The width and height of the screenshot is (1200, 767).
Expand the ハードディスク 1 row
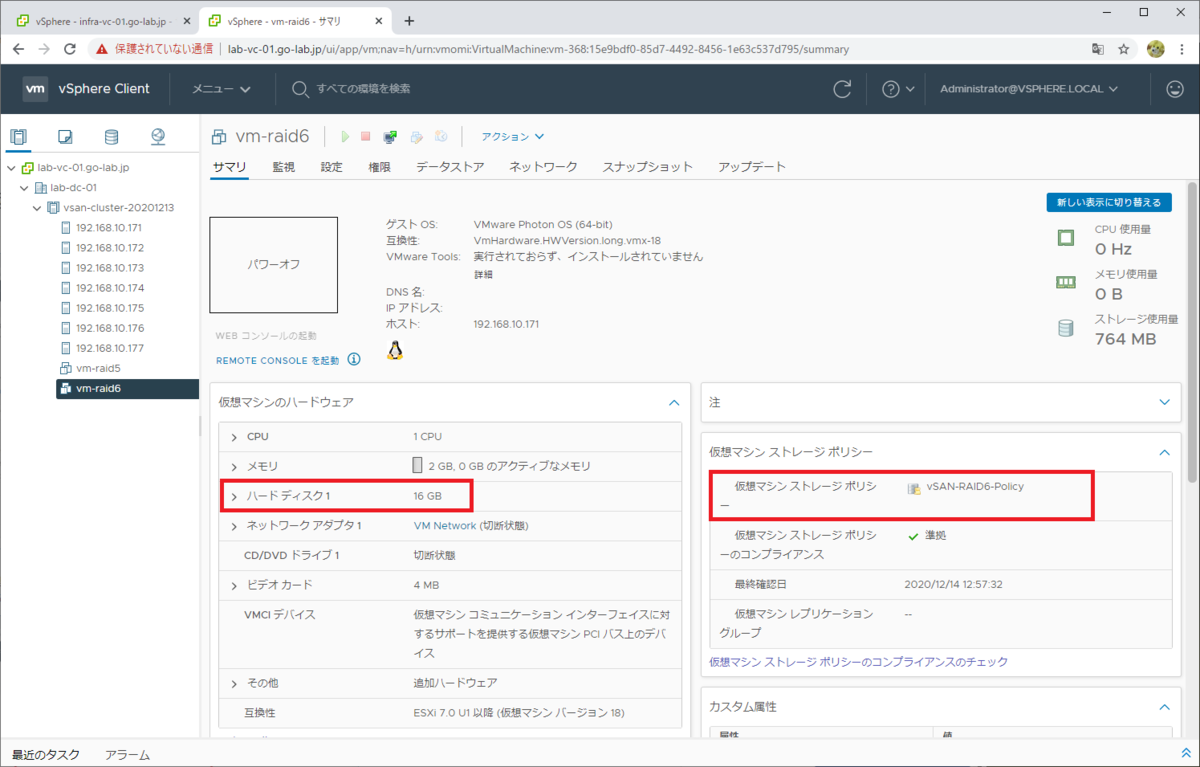pos(234,496)
